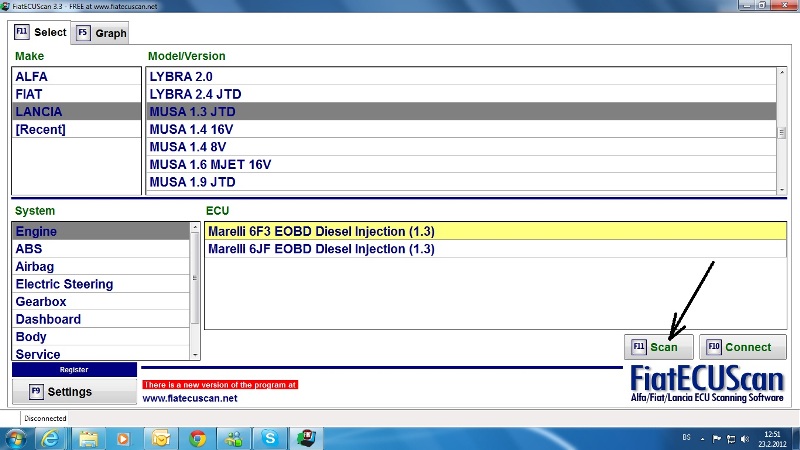Select ABS system

(101, 248)
